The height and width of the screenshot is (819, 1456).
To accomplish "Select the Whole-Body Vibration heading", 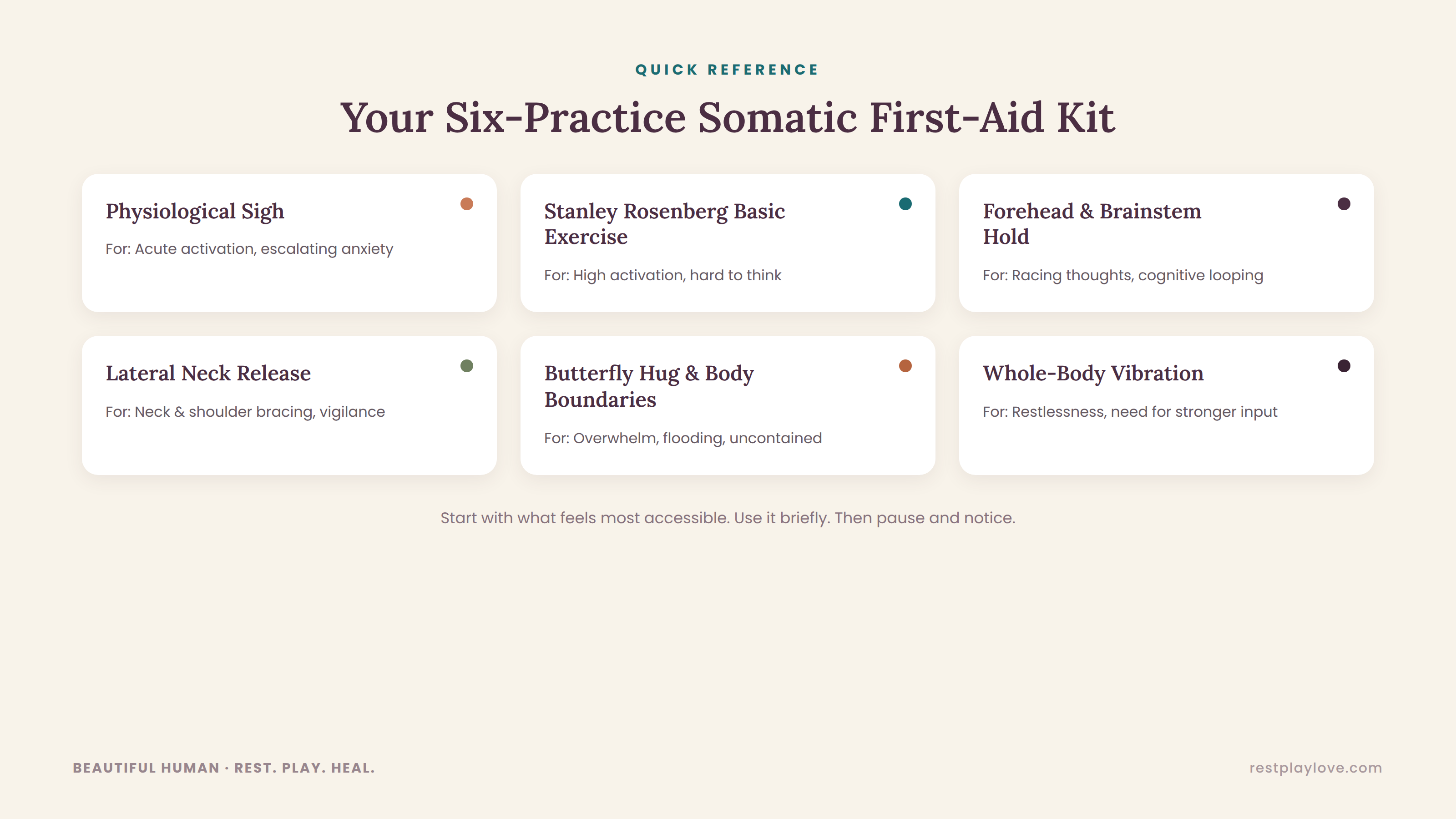I will [x=1092, y=374].
